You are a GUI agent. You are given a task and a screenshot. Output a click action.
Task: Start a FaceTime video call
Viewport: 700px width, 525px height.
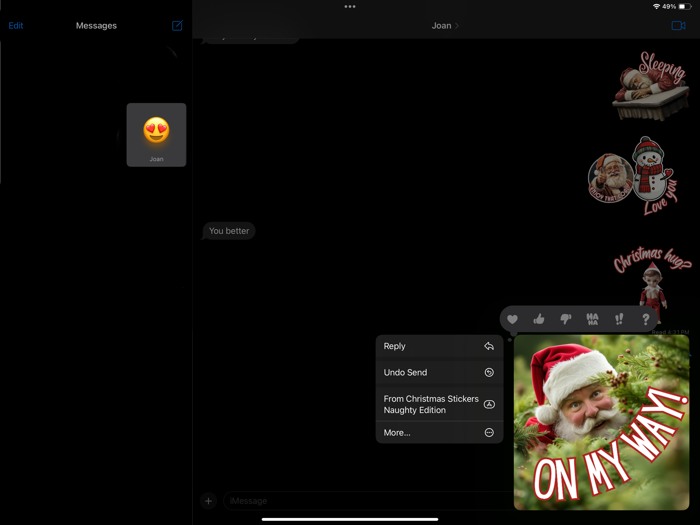[x=678, y=25]
